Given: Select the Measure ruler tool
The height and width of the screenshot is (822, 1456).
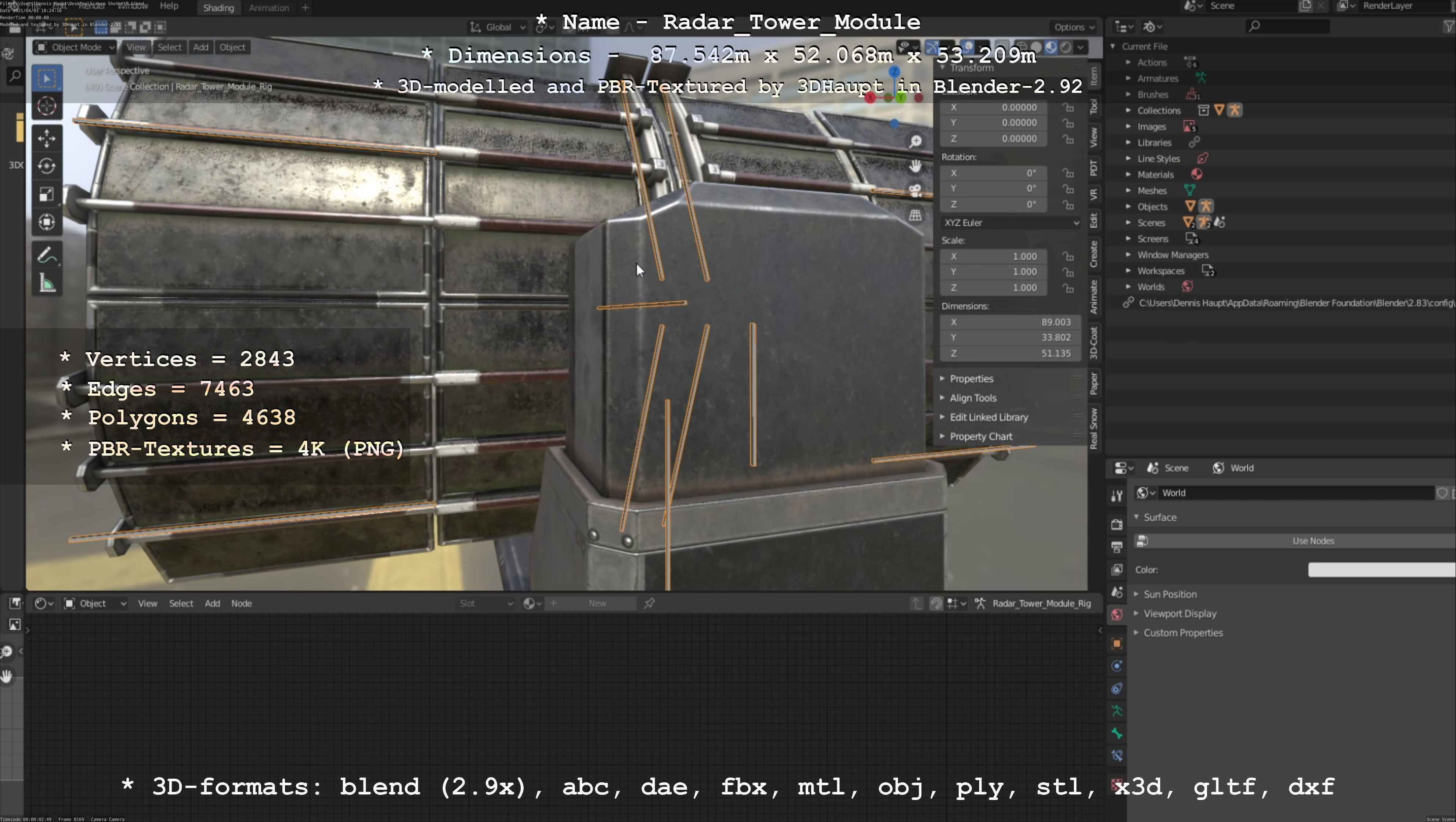Looking at the screenshot, I should (46, 283).
